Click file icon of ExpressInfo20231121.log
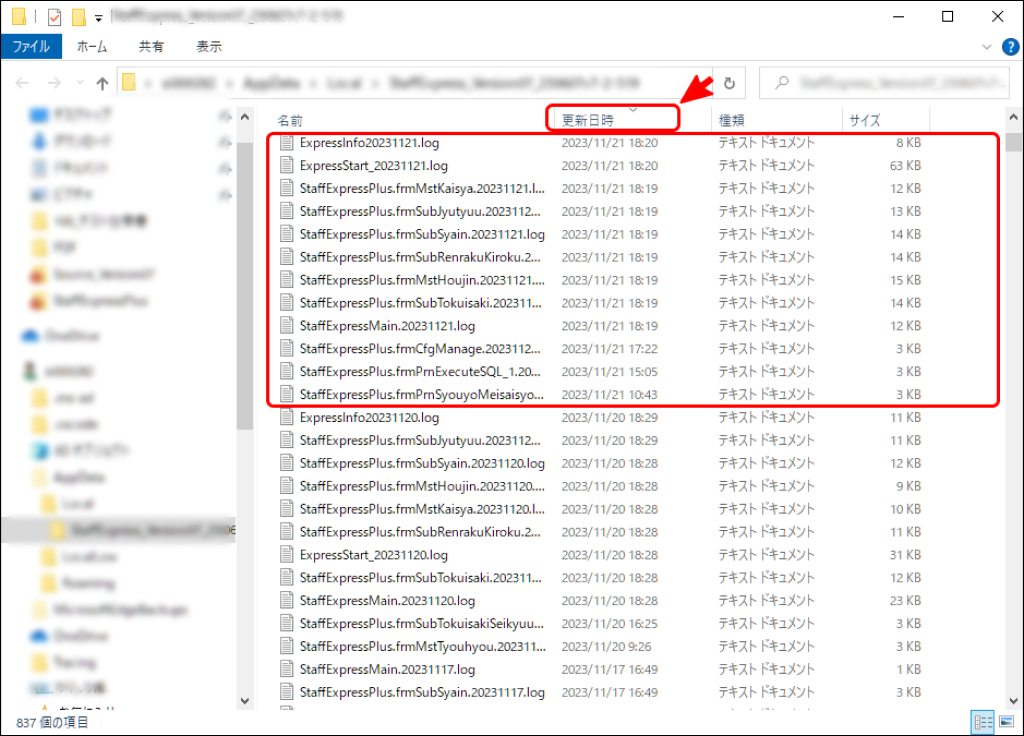The width and height of the screenshot is (1024, 736). click(x=286, y=142)
